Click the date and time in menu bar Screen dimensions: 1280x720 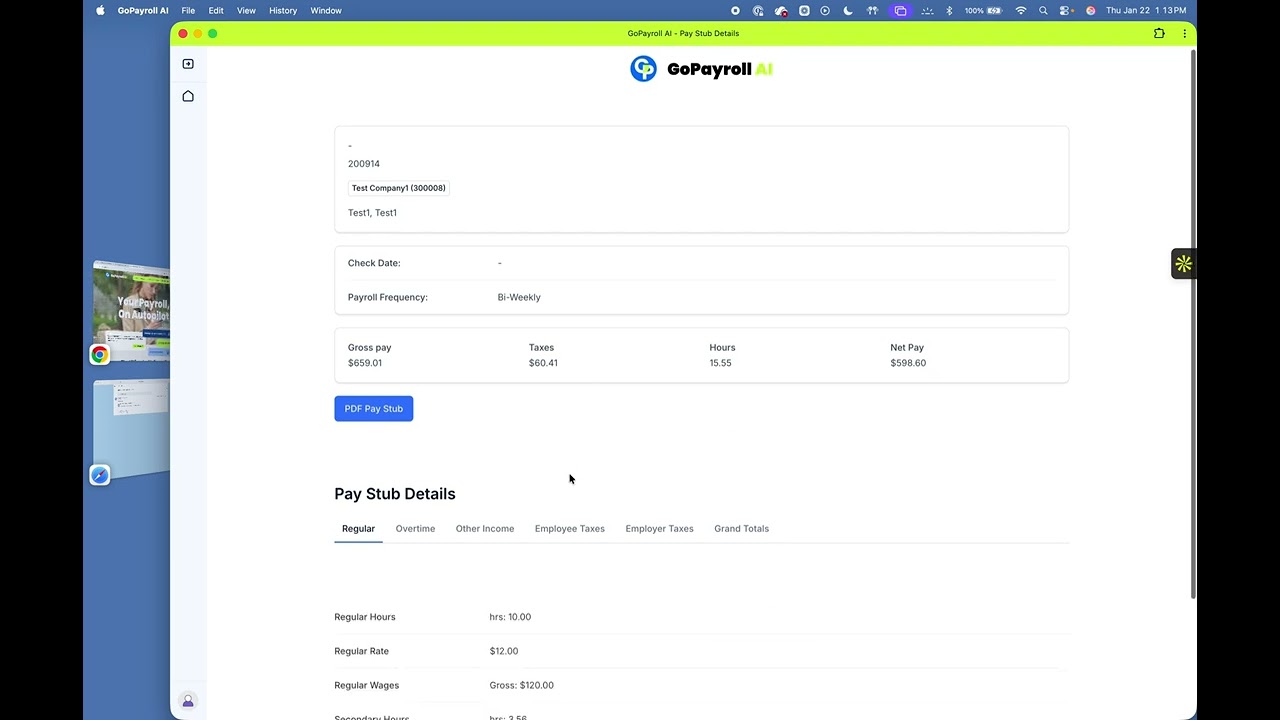(x=1146, y=10)
